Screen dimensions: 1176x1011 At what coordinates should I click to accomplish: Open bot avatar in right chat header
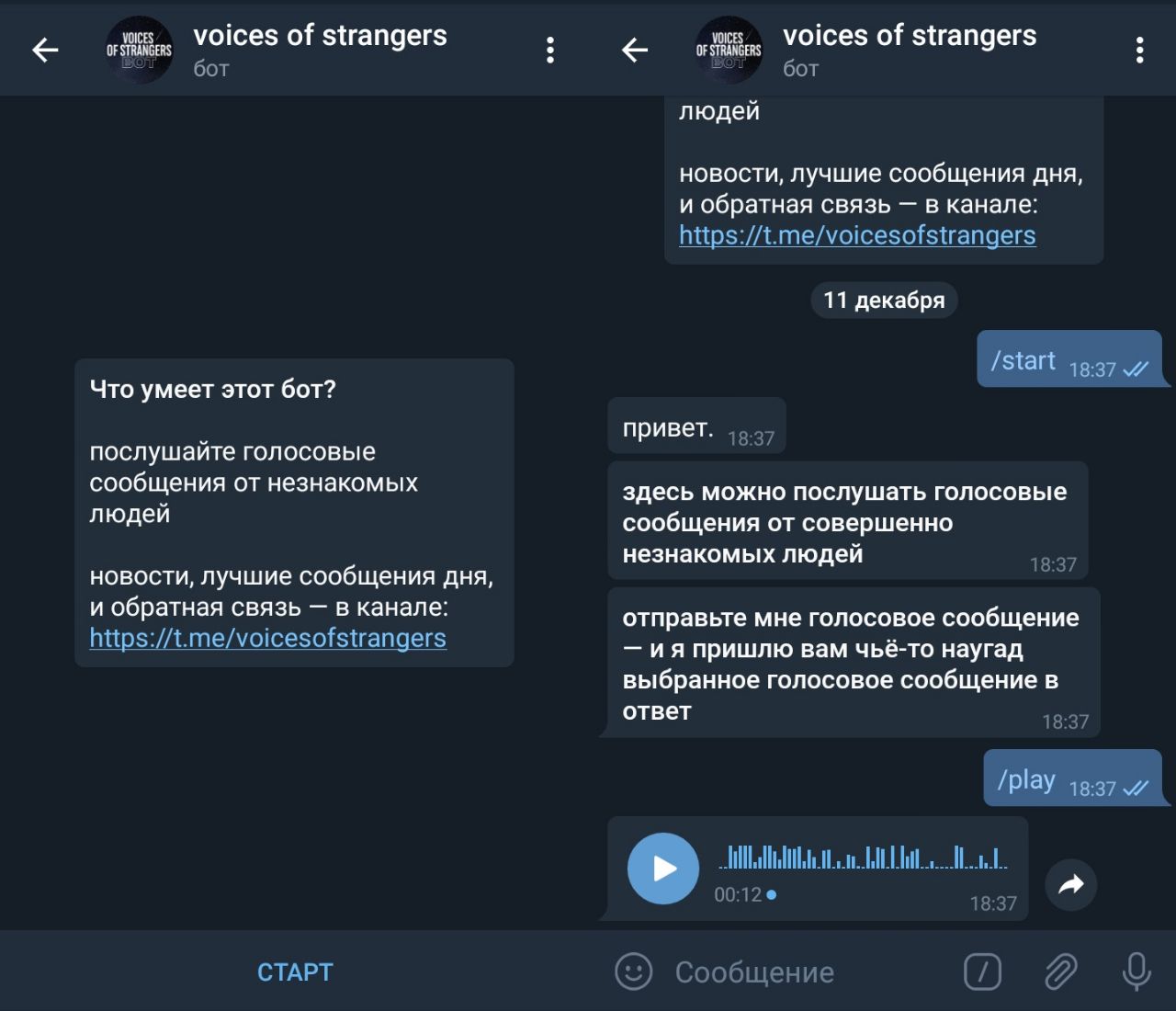729,50
